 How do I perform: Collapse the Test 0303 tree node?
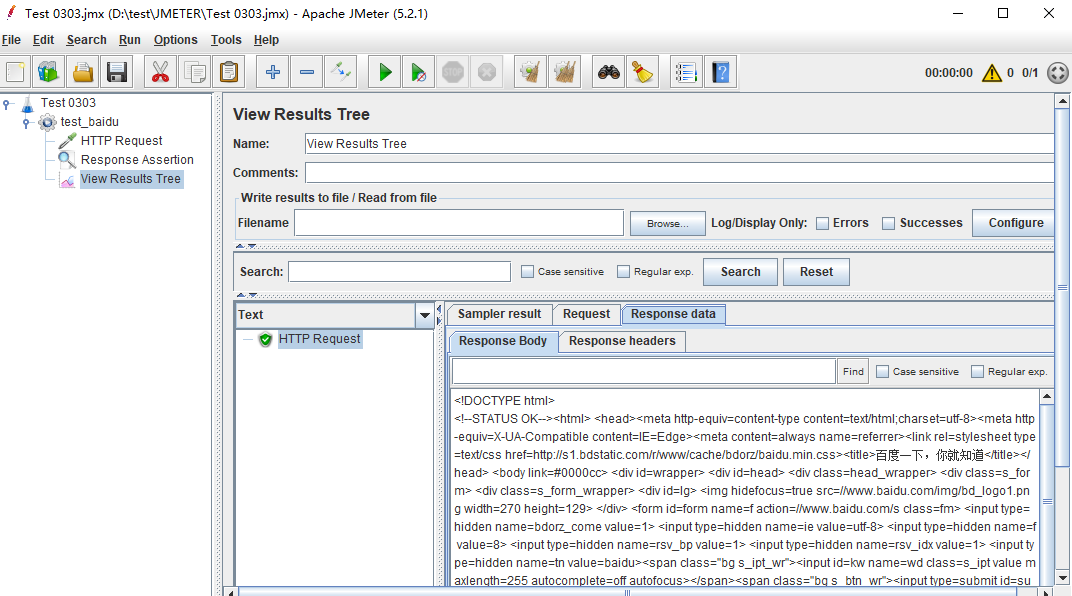click(x=7, y=104)
